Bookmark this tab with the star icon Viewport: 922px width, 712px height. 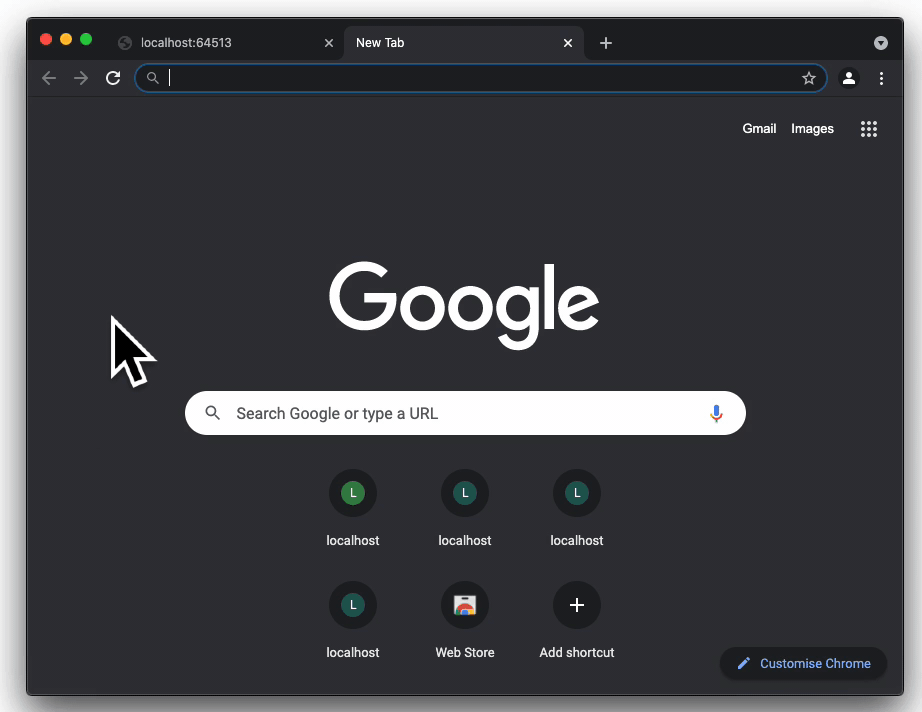[809, 78]
